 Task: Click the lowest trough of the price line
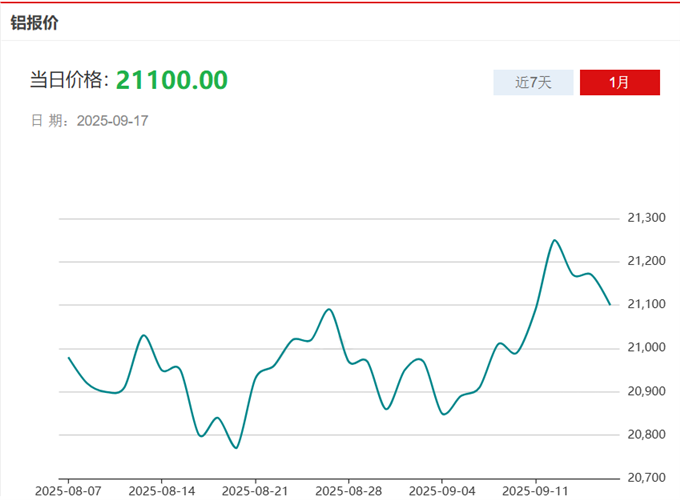pyautogui.click(x=236, y=448)
